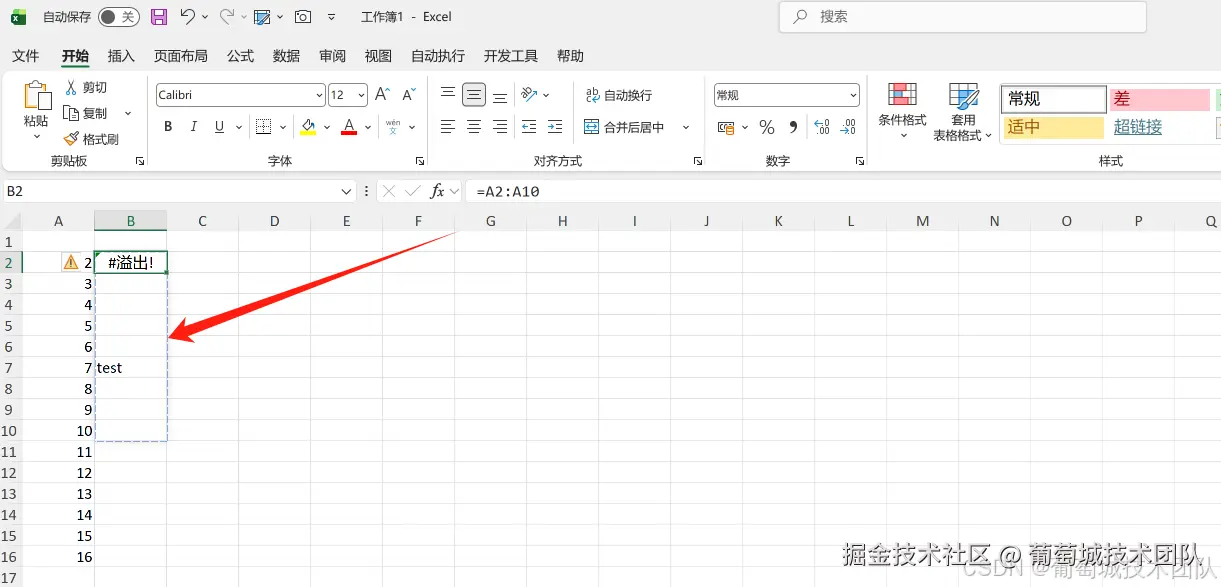This screenshot has height=587, width=1221.
Task: Open the 套用表格格式 format as table menu
Action: 963,112
